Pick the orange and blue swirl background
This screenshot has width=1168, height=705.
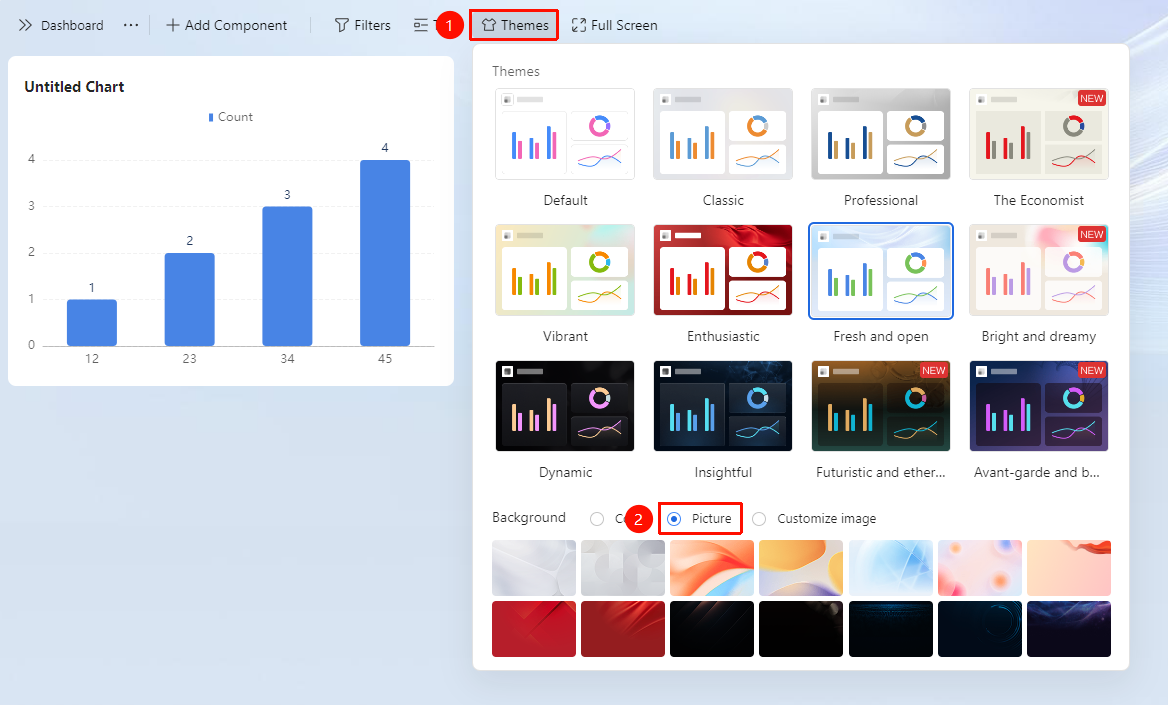pyautogui.click(x=711, y=568)
